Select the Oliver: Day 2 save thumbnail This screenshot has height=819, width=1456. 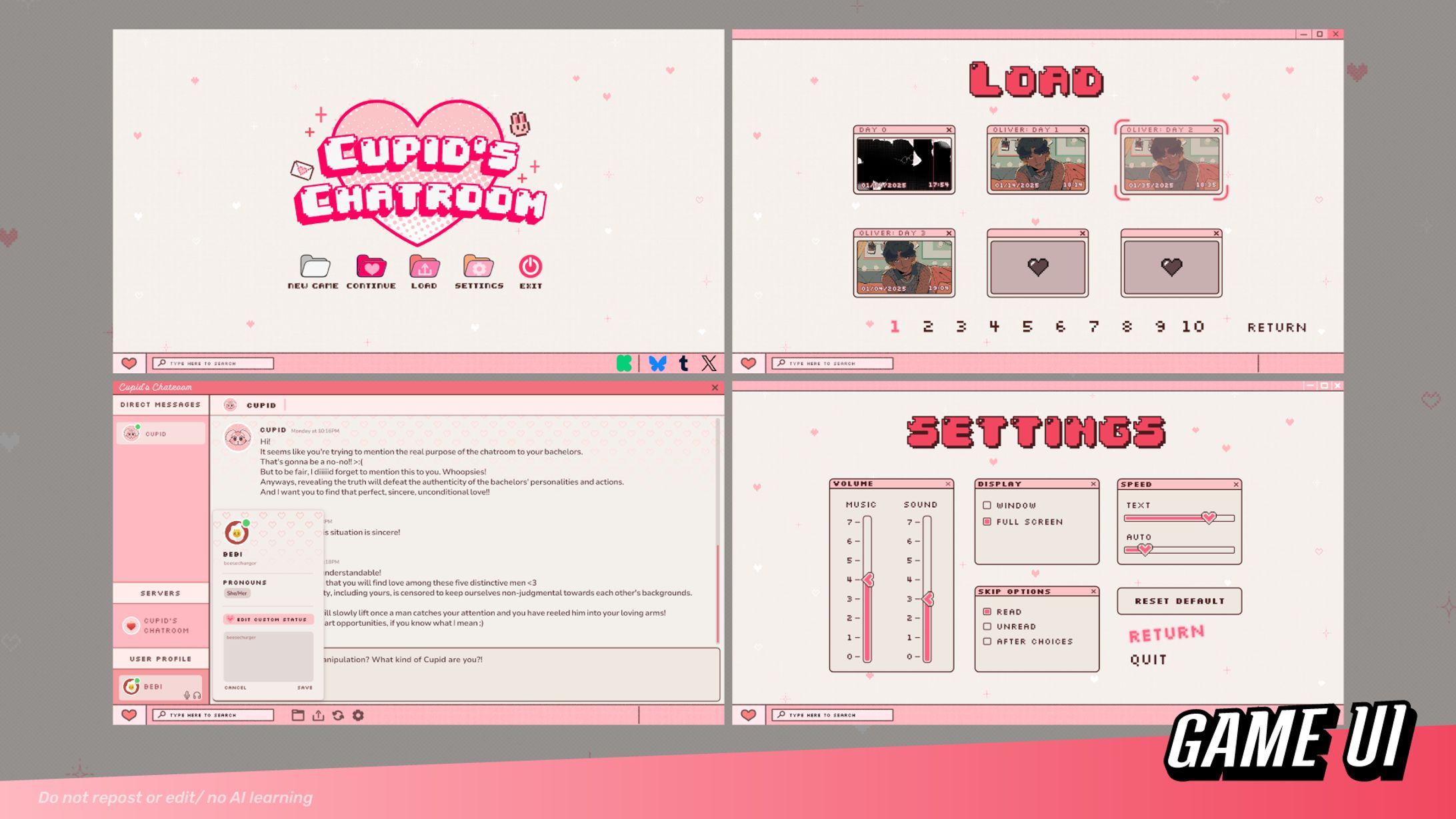(1172, 162)
